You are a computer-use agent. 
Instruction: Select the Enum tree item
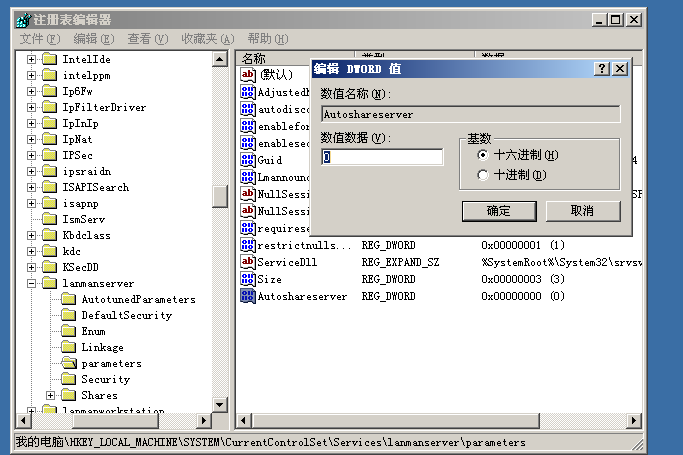pos(94,331)
